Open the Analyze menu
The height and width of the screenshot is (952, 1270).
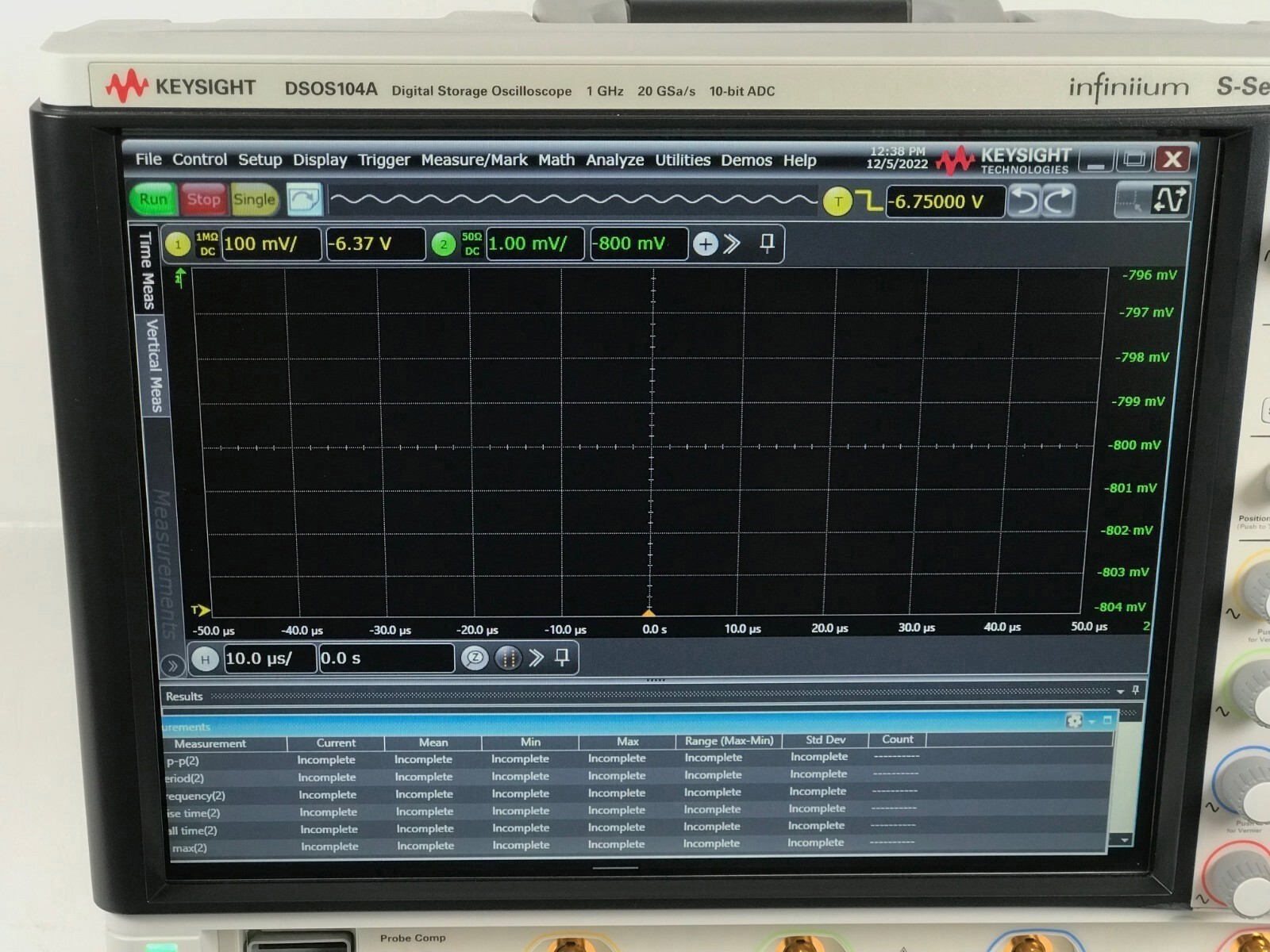coord(614,160)
